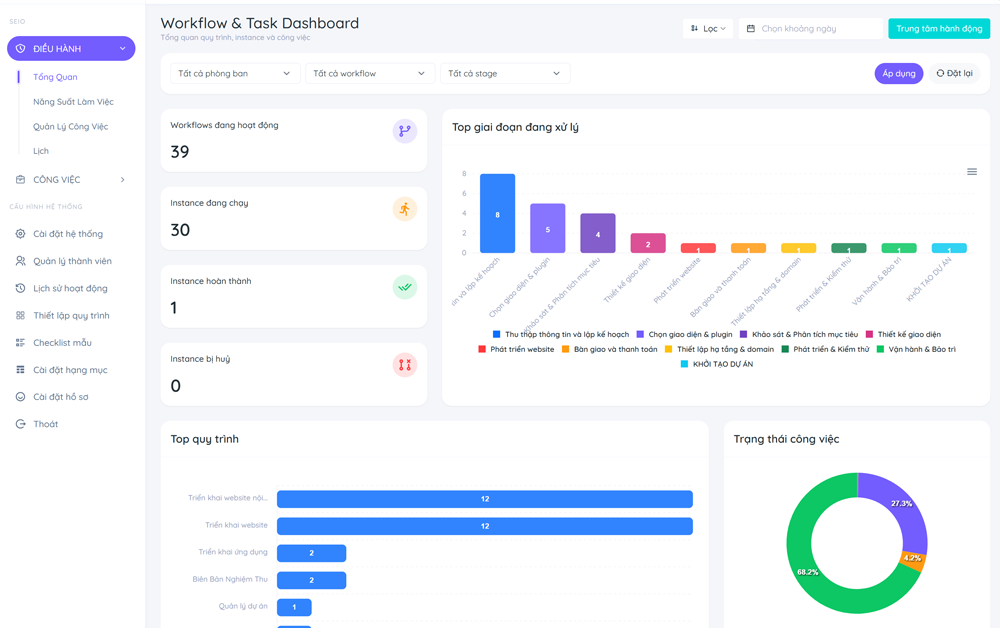1000x628 pixels.
Task: Open the Tất cả stage dropdown
Action: tap(504, 73)
